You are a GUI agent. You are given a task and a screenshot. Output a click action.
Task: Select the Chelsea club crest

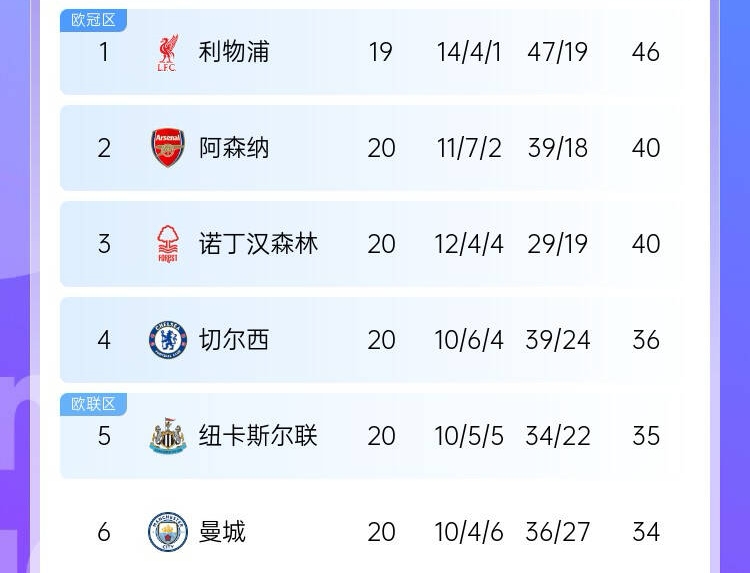click(x=168, y=340)
